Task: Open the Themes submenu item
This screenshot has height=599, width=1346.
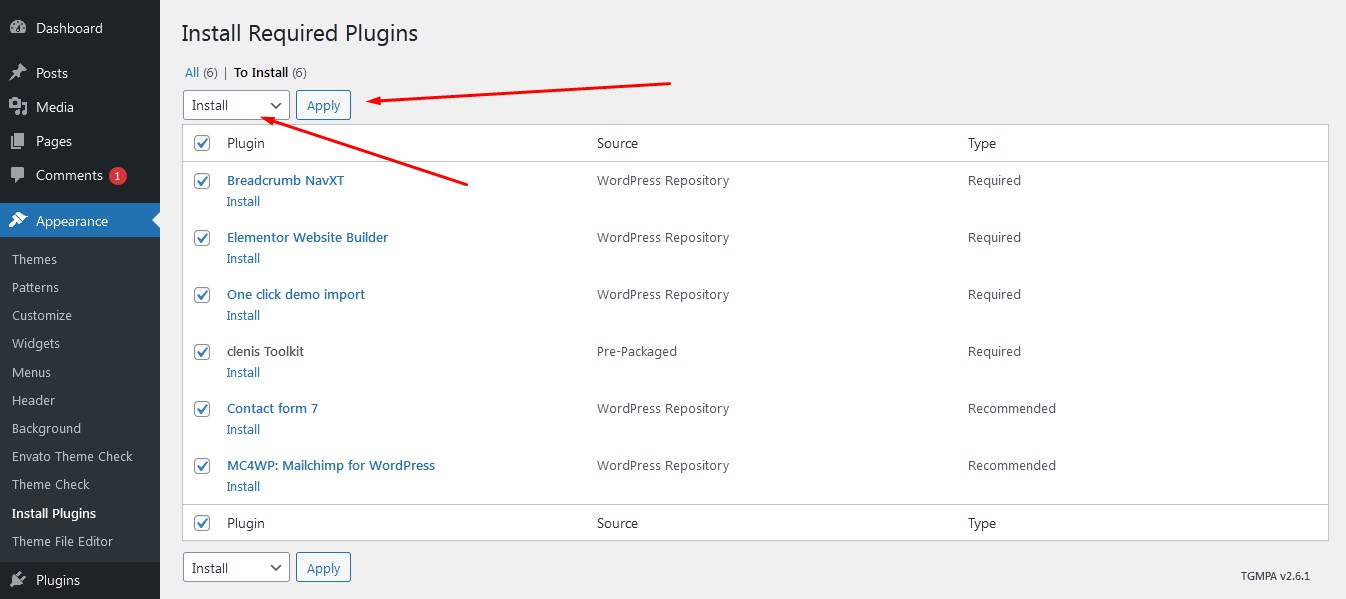Action: pyautogui.click(x=34, y=259)
